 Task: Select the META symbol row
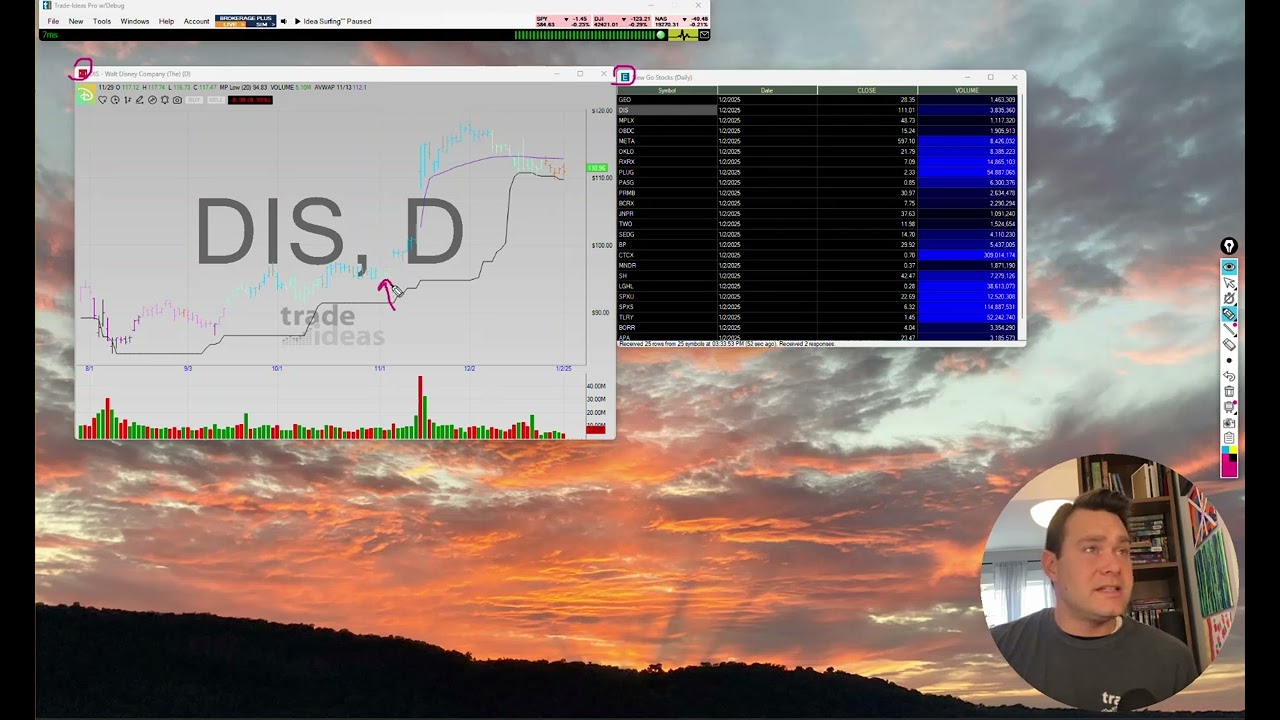coord(817,141)
